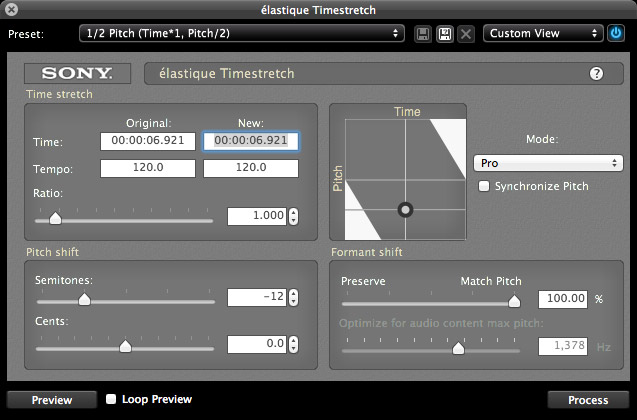Click the Process button
Viewport: 637px width, 420px height.
coord(588,400)
